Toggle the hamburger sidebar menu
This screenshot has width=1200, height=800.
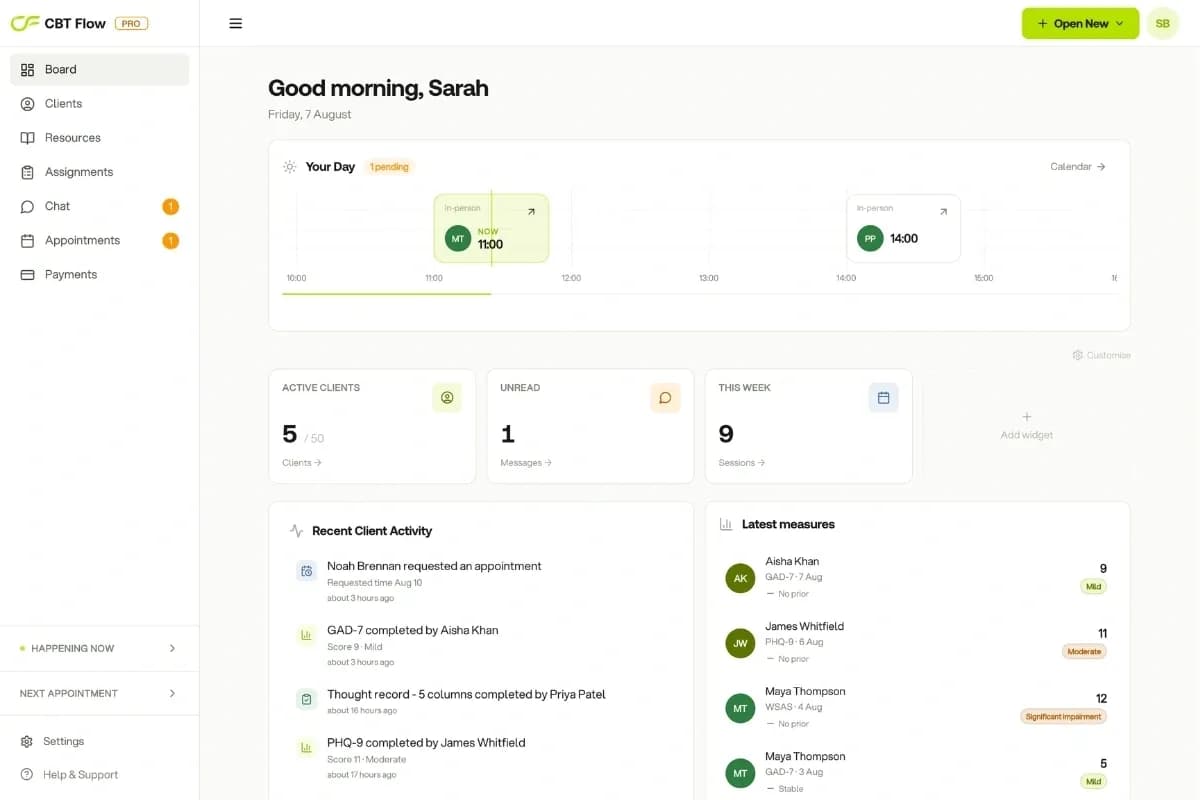click(x=236, y=24)
